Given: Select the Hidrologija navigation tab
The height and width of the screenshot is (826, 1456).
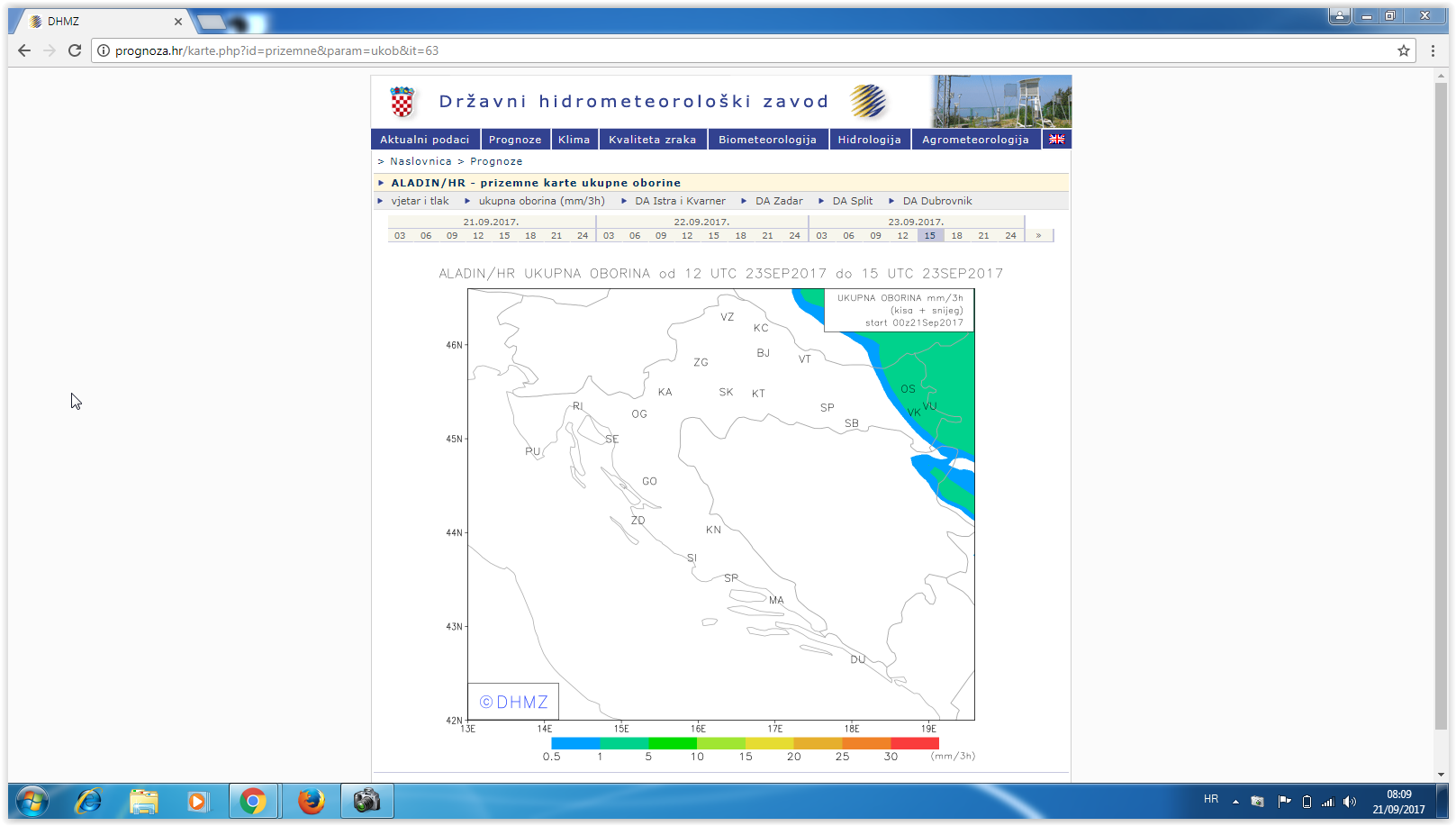Looking at the screenshot, I should (869, 140).
